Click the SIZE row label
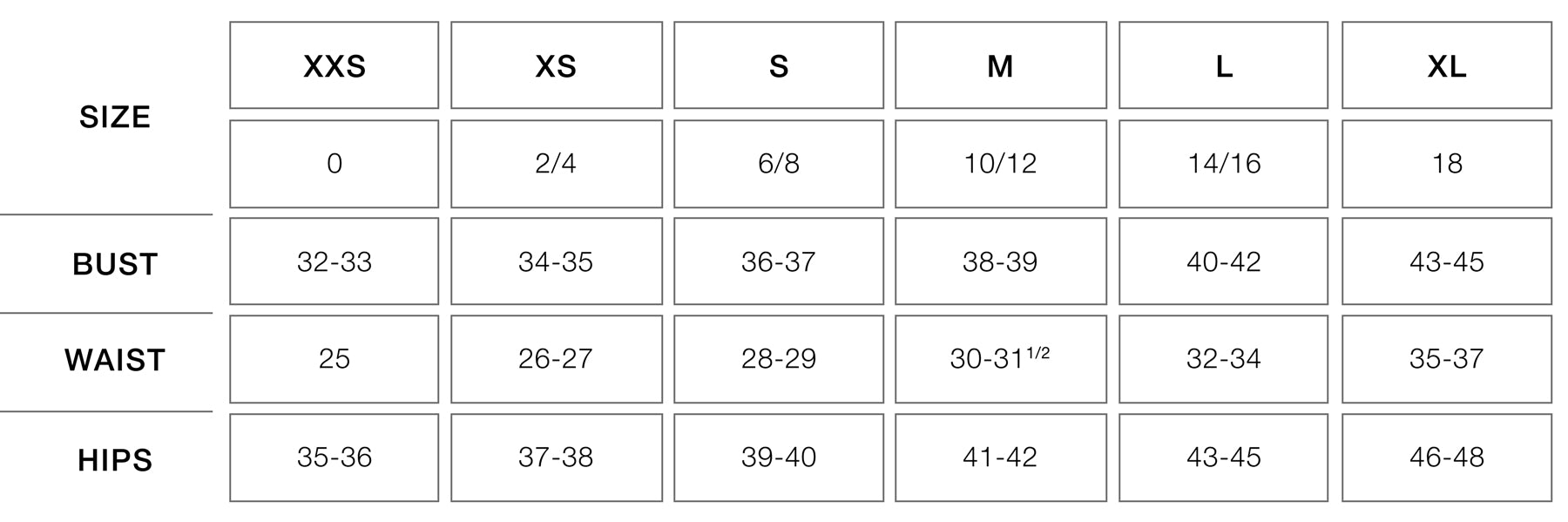The height and width of the screenshot is (522, 1568). tap(115, 117)
